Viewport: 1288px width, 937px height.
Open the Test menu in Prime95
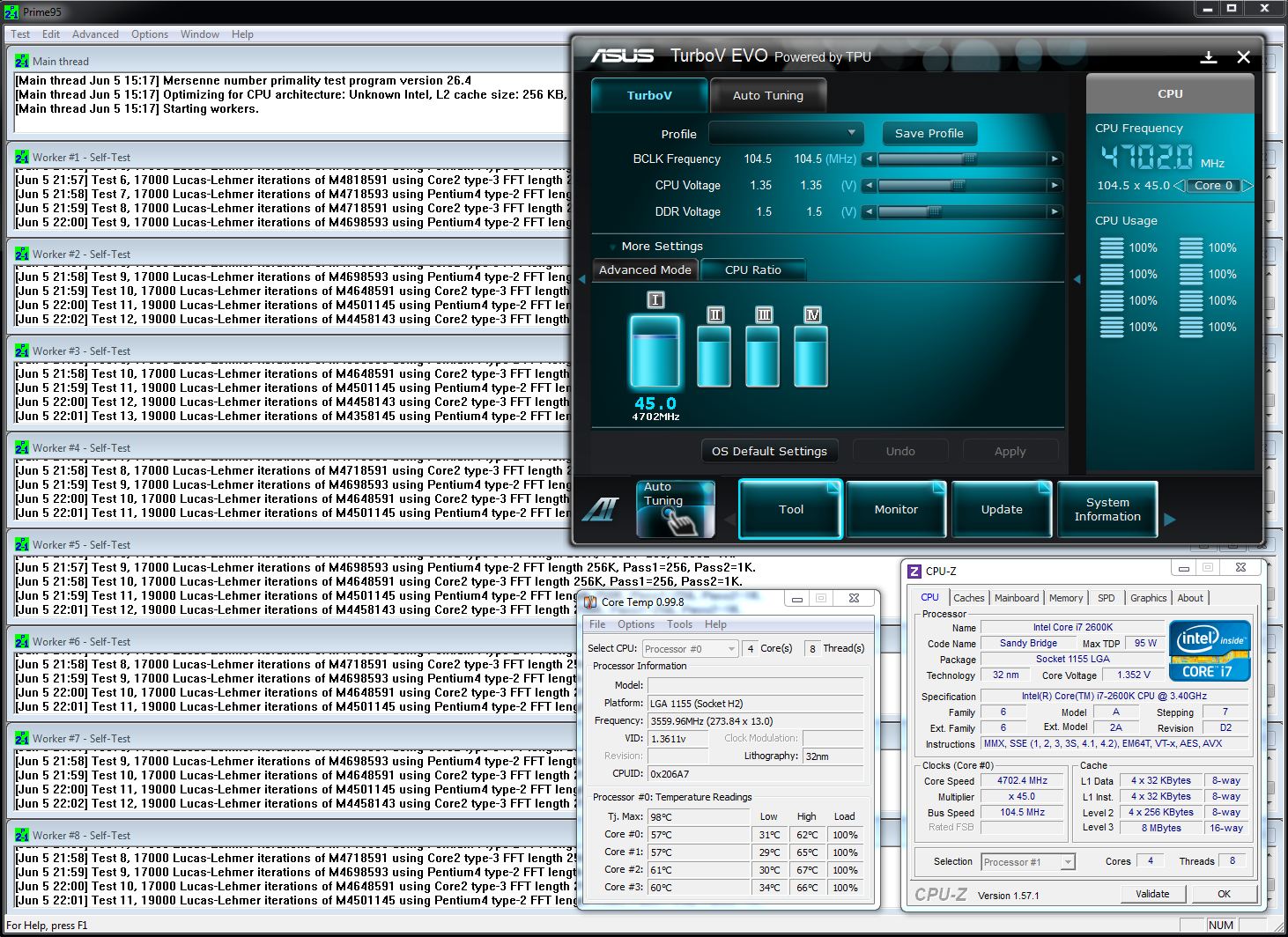click(x=20, y=34)
